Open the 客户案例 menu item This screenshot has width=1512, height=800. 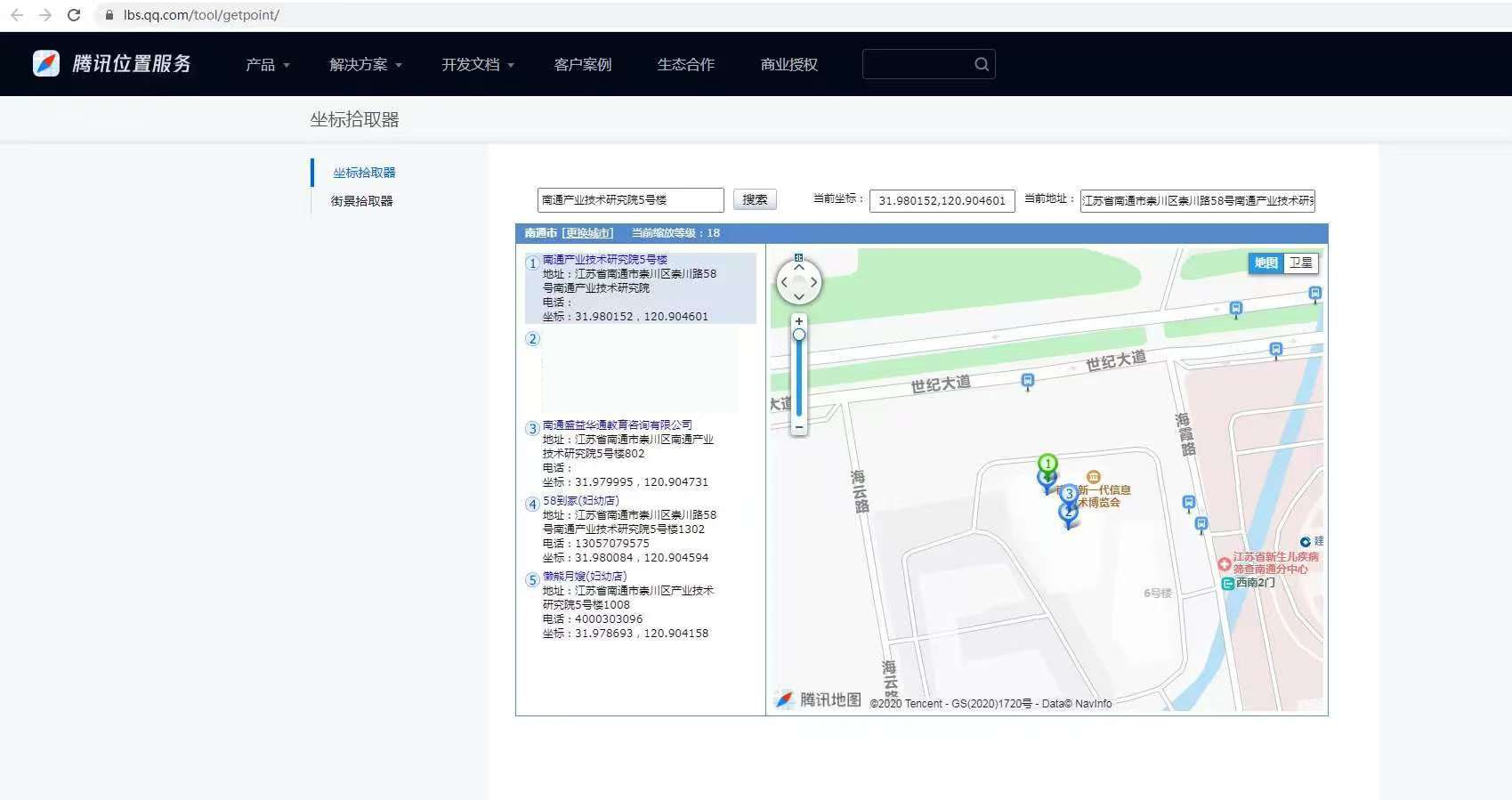click(582, 65)
